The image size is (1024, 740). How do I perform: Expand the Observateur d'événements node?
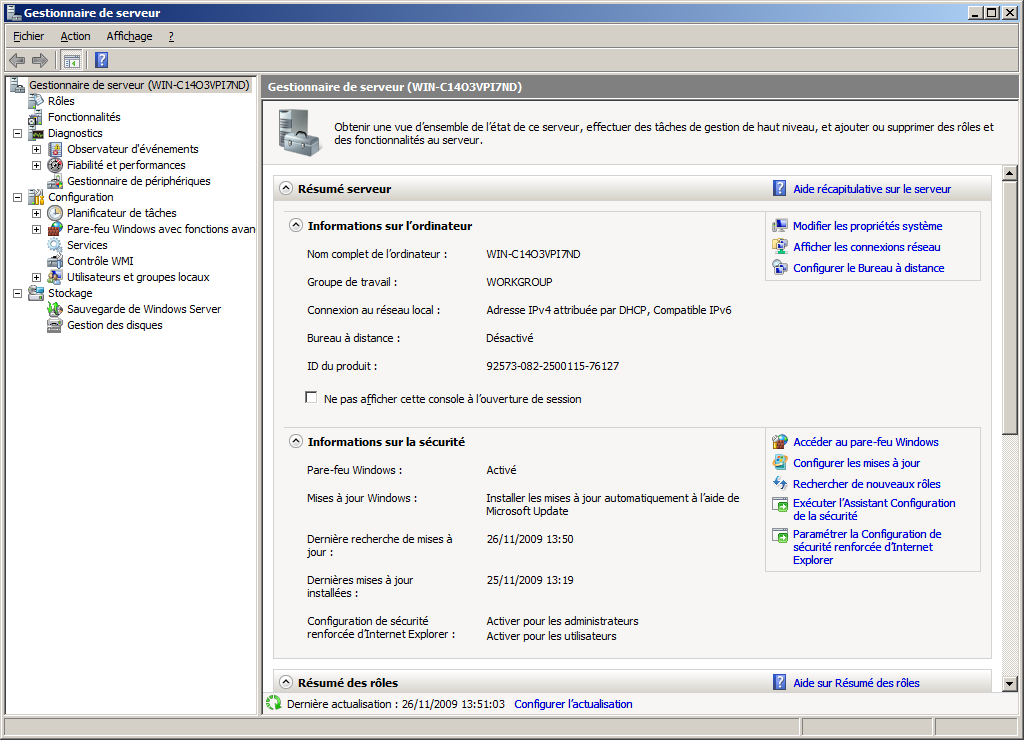coord(36,149)
